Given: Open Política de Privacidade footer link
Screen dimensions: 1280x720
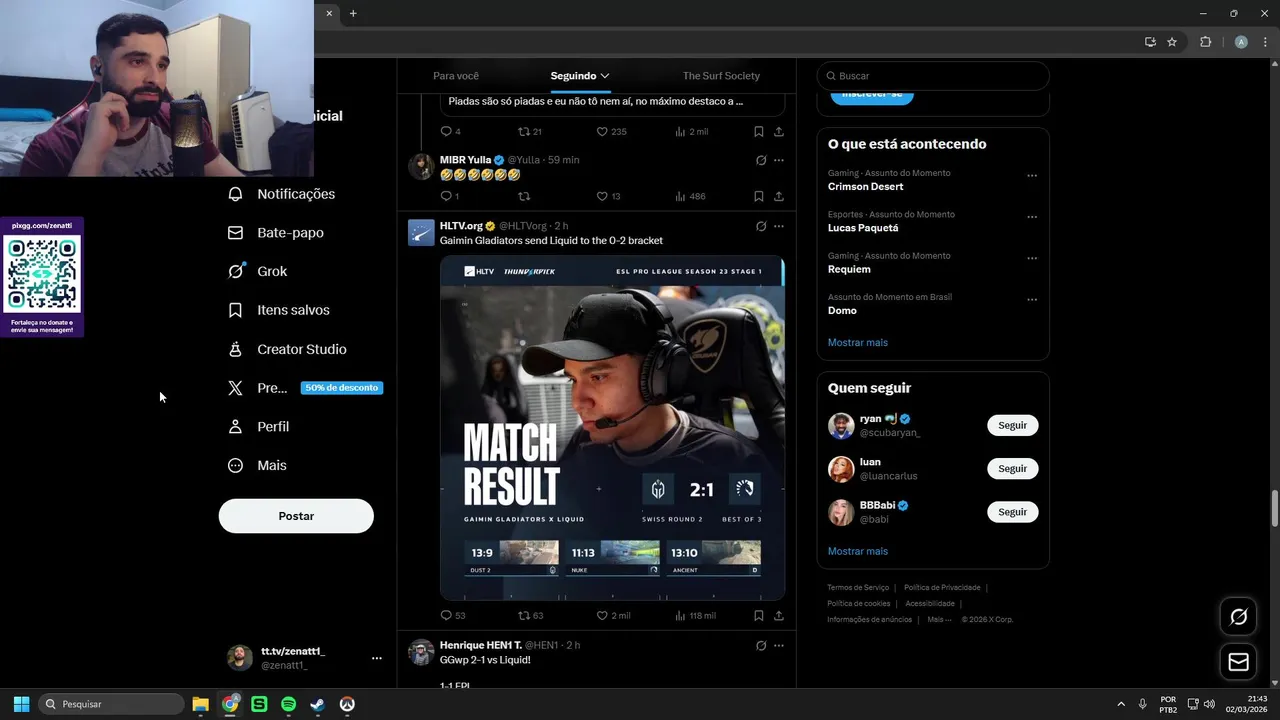Looking at the screenshot, I should coord(942,588).
